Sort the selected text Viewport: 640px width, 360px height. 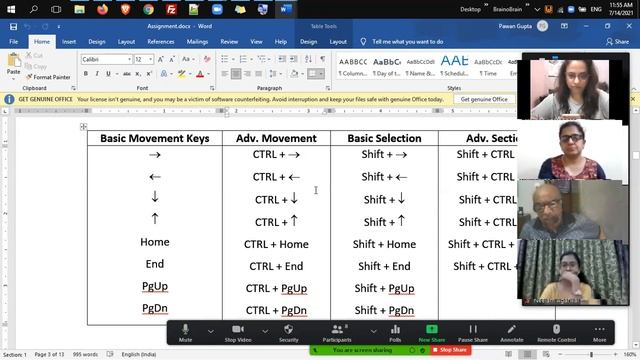[309, 60]
